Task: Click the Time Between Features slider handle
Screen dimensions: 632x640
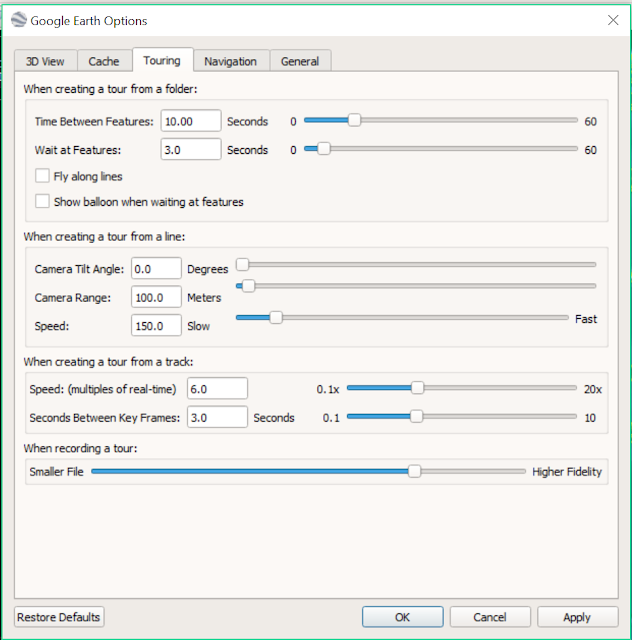Action: click(x=354, y=120)
